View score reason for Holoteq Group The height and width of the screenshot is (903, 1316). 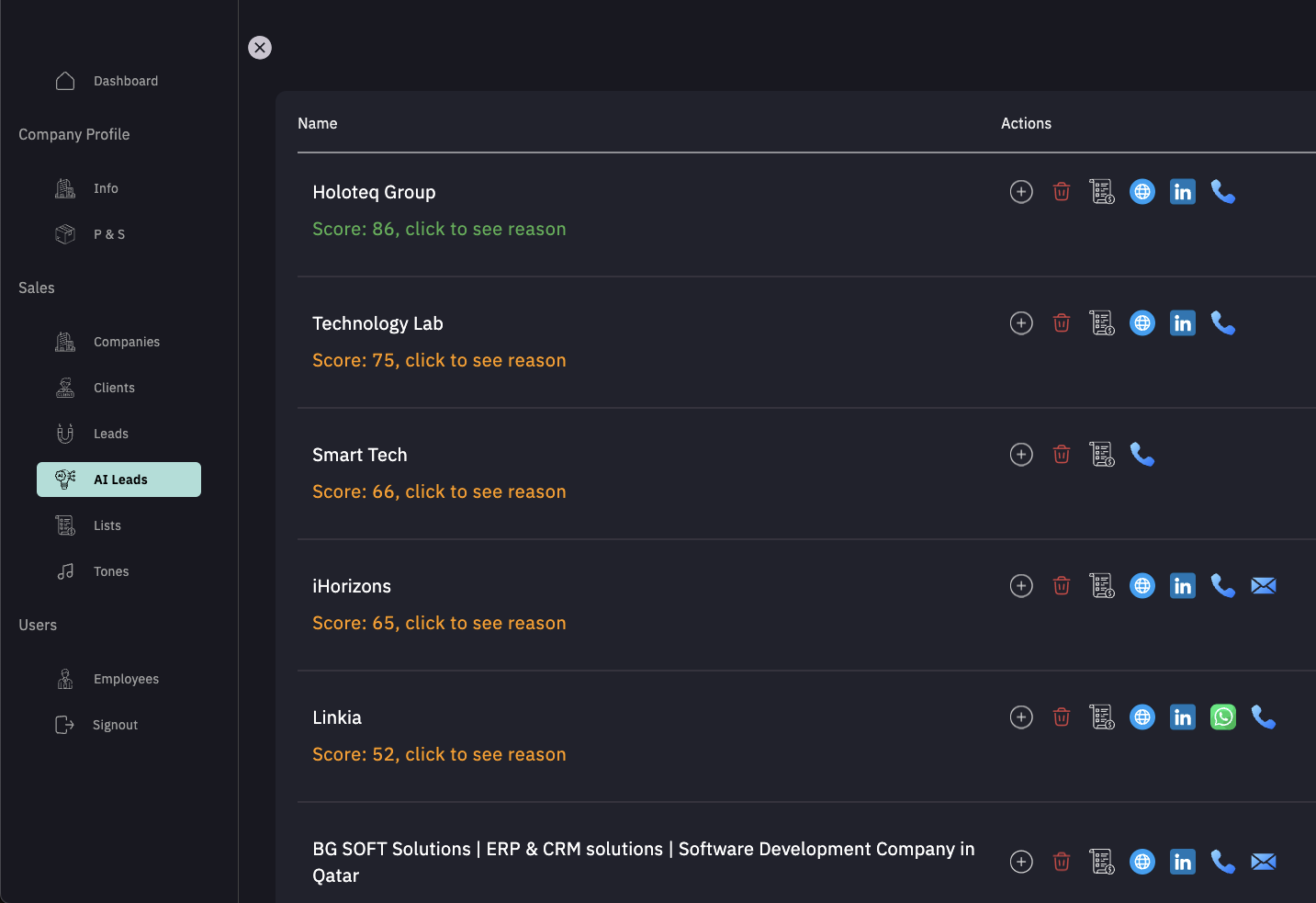pyautogui.click(x=439, y=229)
